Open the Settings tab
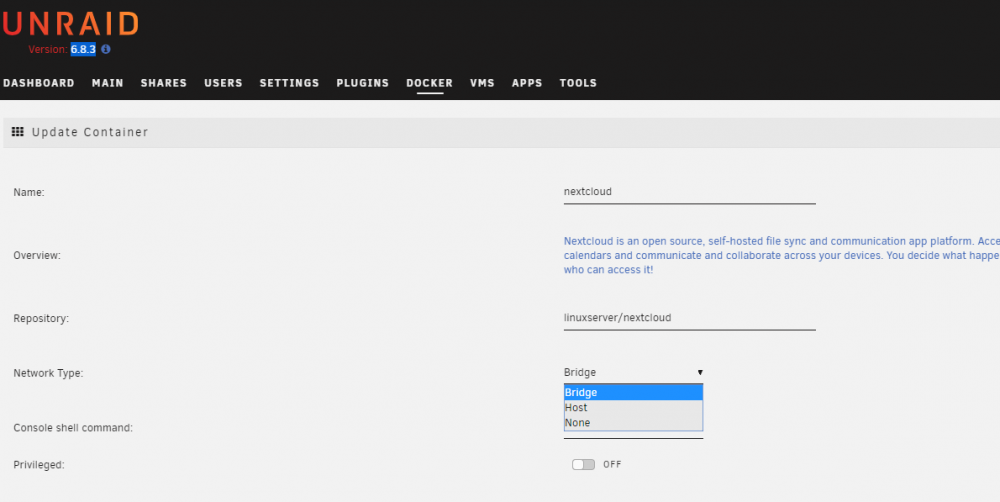The image size is (1000, 502). (x=290, y=83)
